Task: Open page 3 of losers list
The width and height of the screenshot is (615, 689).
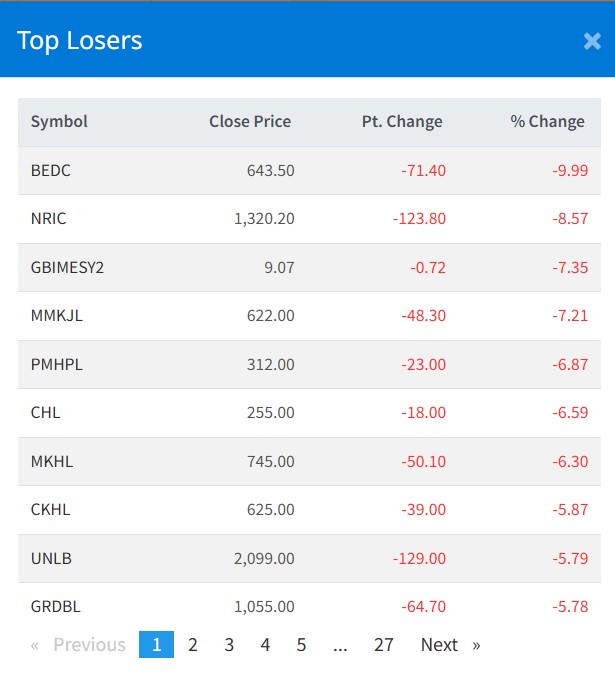Action: click(x=229, y=645)
